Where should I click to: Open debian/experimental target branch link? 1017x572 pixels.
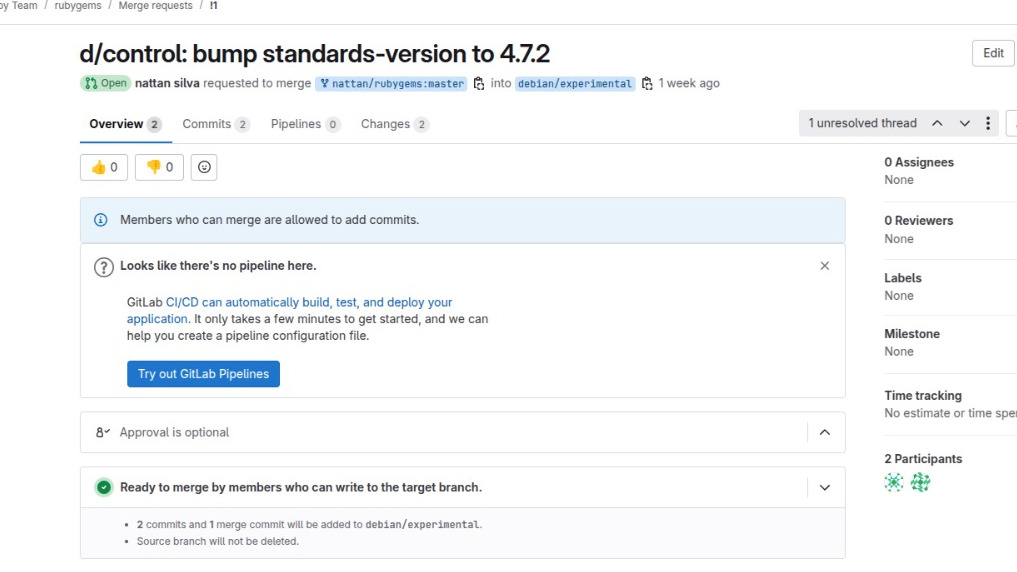pyautogui.click(x=575, y=84)
